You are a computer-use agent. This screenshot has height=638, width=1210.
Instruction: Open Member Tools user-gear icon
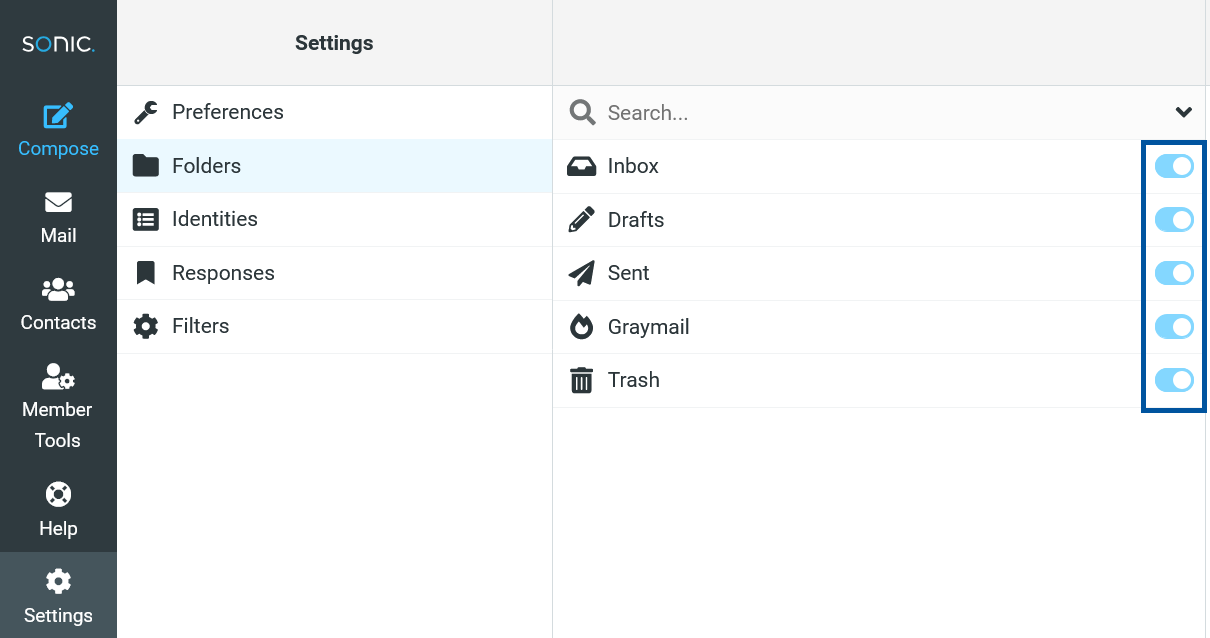(58, 377)
